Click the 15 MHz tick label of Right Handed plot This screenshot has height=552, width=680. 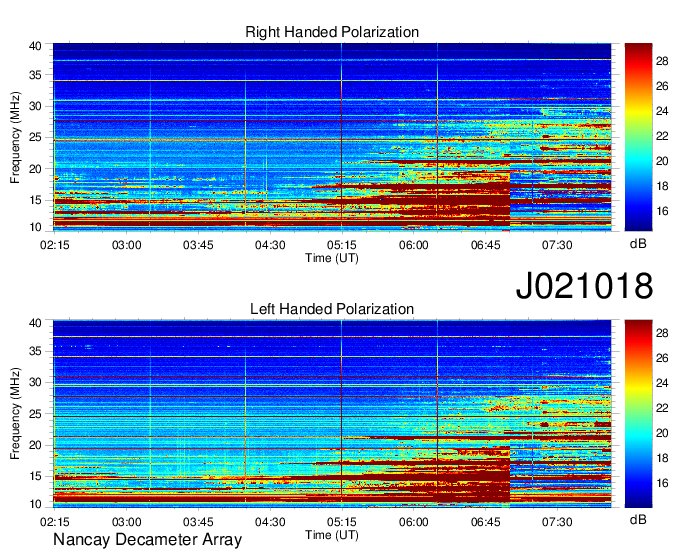click(x=35, y=200)
